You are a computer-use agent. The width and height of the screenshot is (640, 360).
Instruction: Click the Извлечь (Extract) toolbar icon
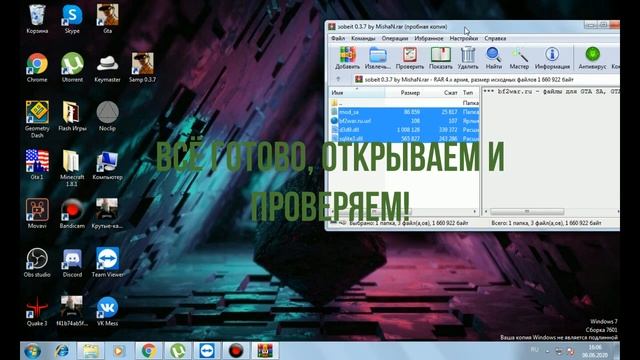click(x=378, y=58)
